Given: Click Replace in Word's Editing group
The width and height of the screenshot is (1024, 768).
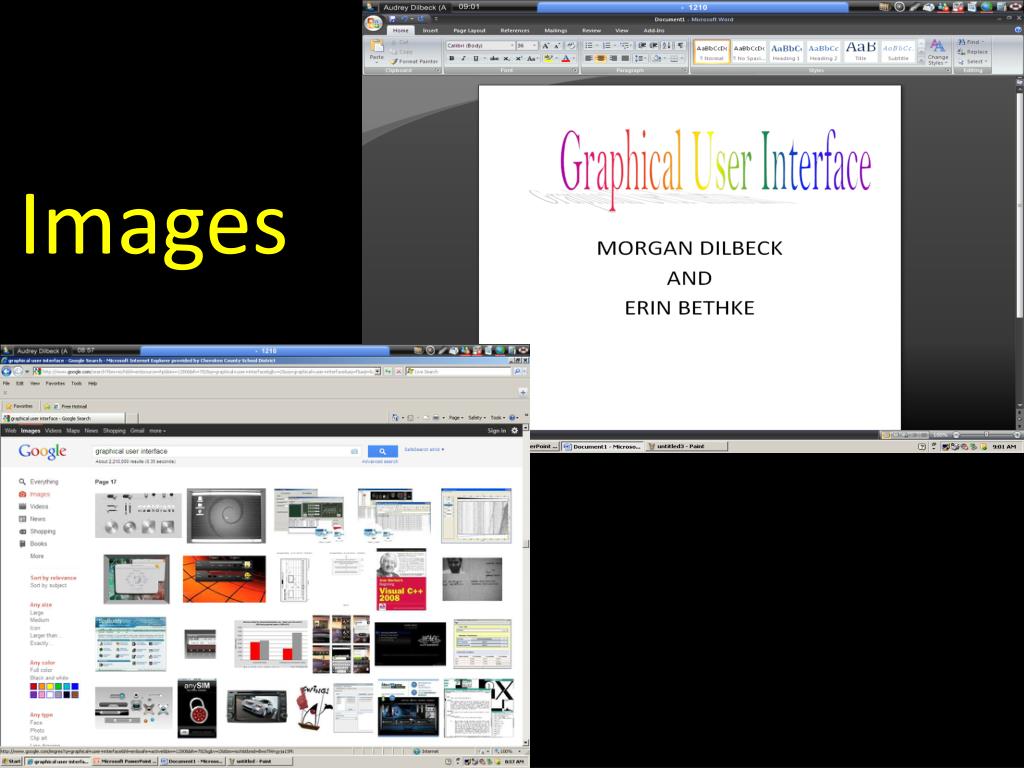Looking at the screenshot, I should 972,52.
